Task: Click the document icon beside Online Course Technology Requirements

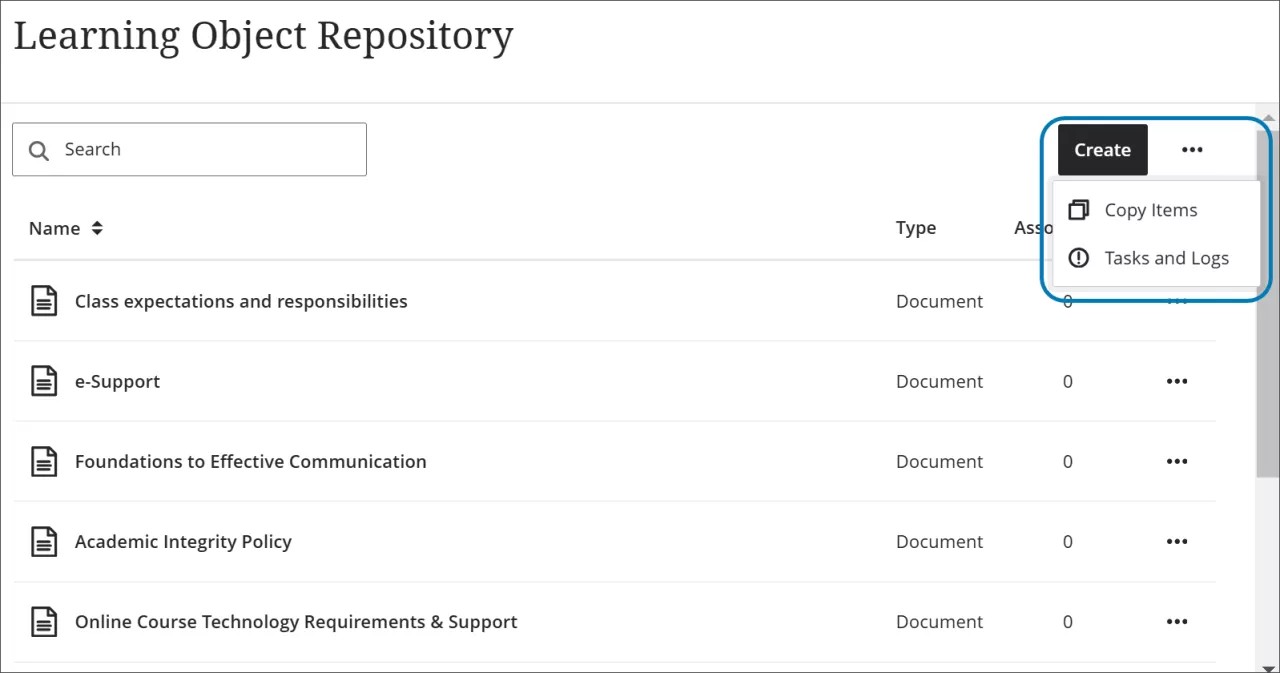Action: coord(44,620)
